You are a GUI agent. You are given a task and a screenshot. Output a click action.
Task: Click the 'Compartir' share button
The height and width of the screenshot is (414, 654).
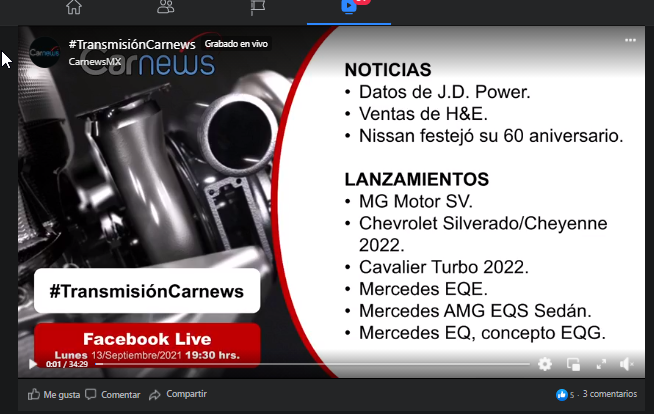[178, 394]
